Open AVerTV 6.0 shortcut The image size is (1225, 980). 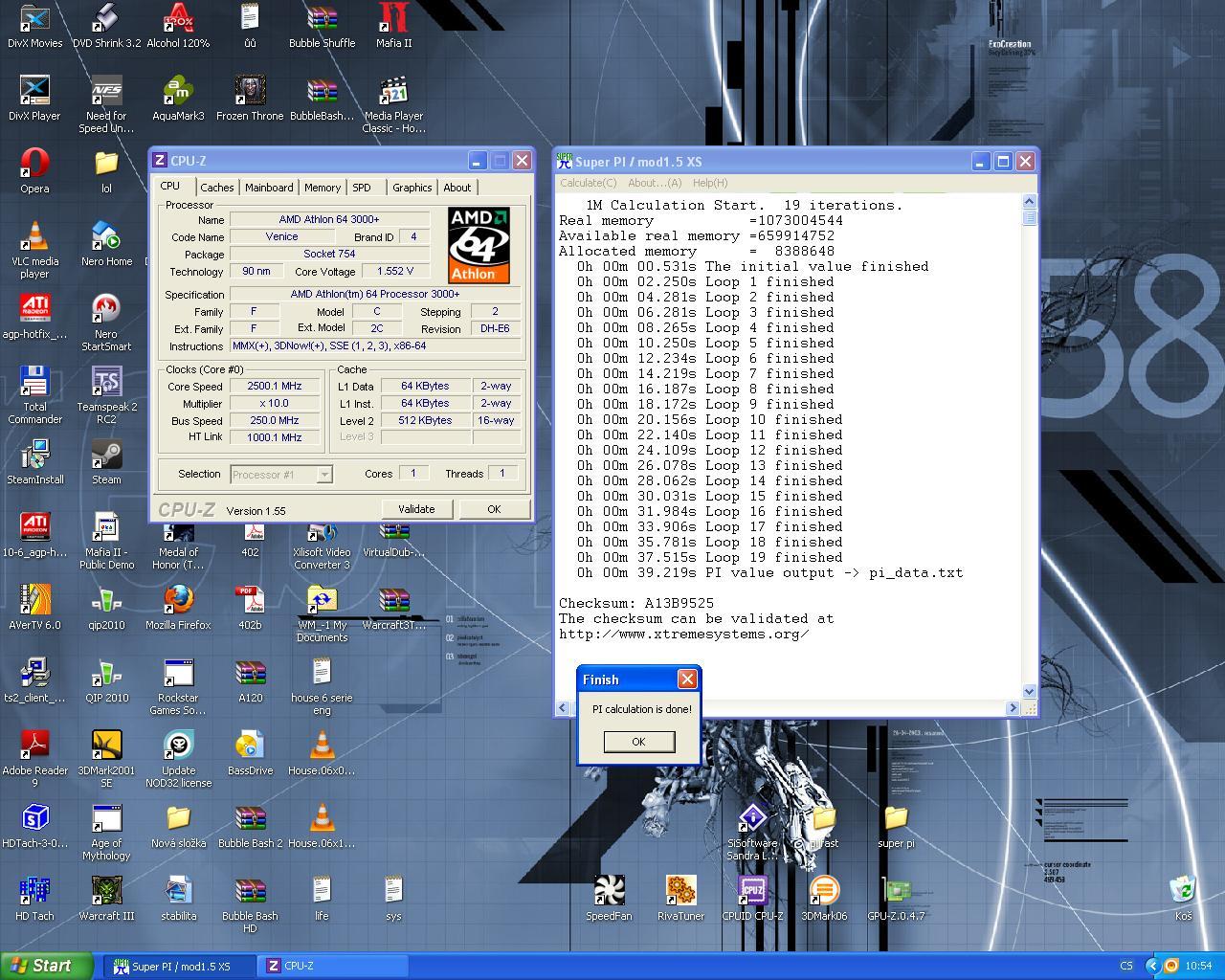34,608
